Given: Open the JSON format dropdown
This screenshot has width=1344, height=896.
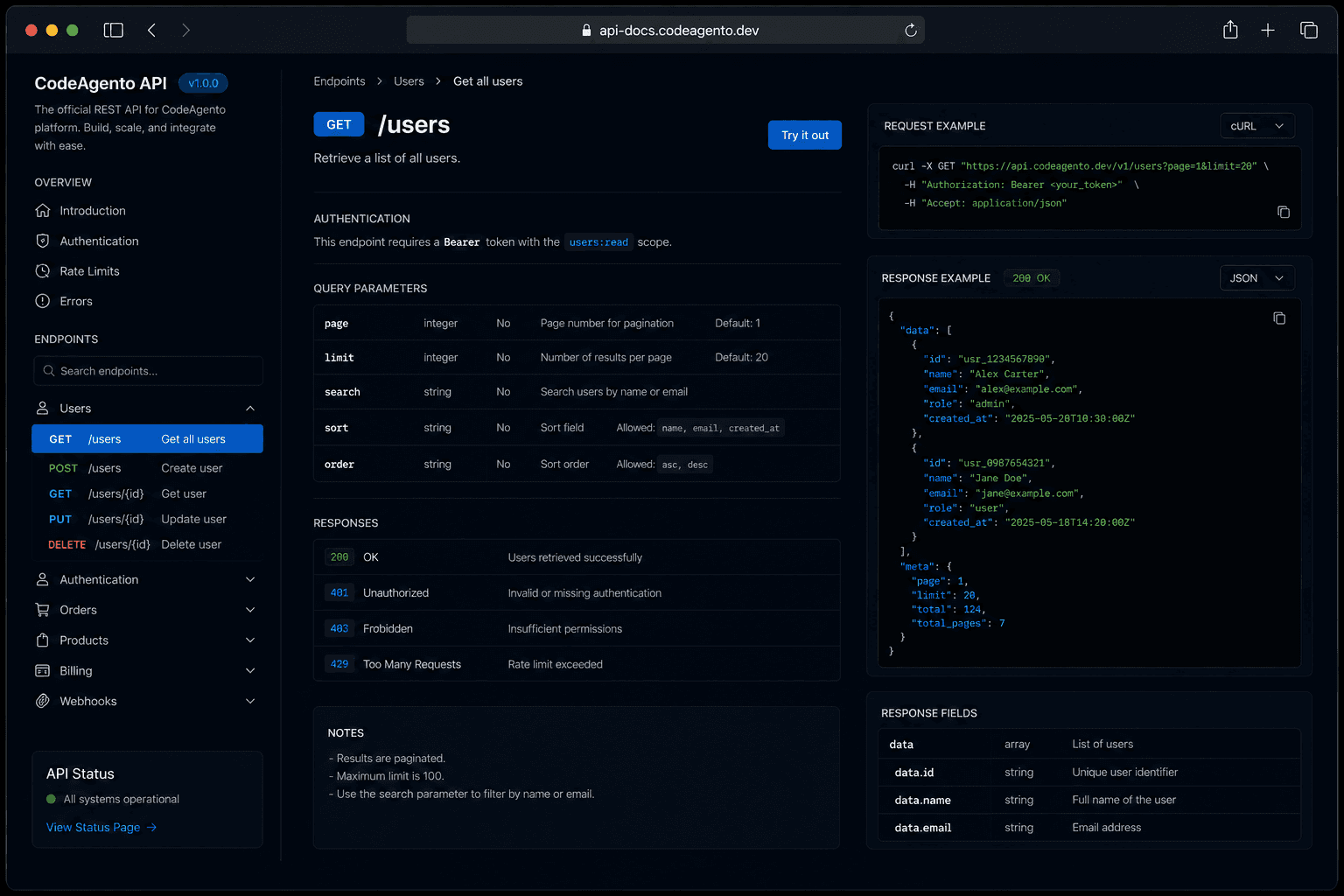Looking at the screenshot, I should 1257,278.
